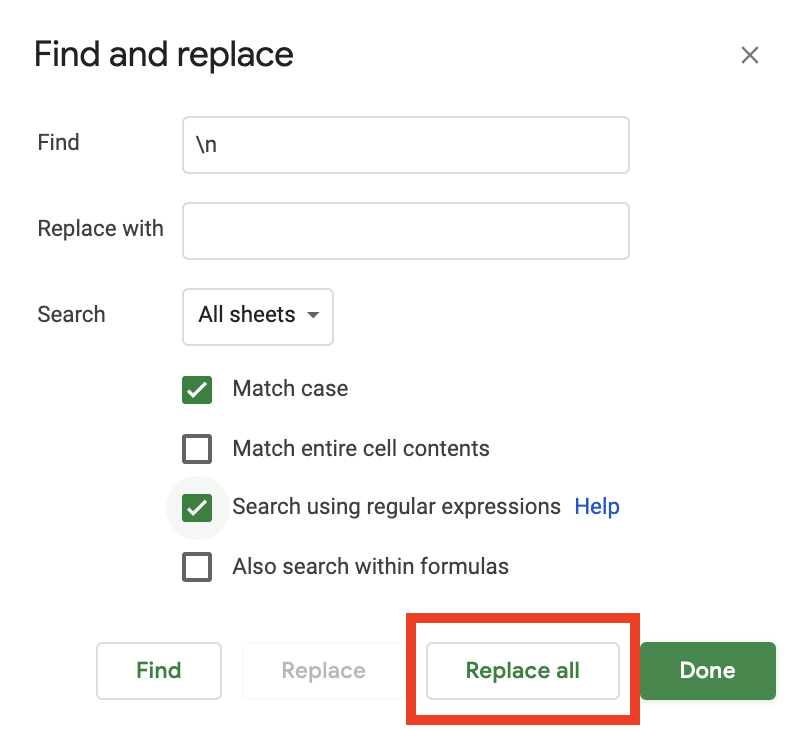Click the Find button

[158, 671]
